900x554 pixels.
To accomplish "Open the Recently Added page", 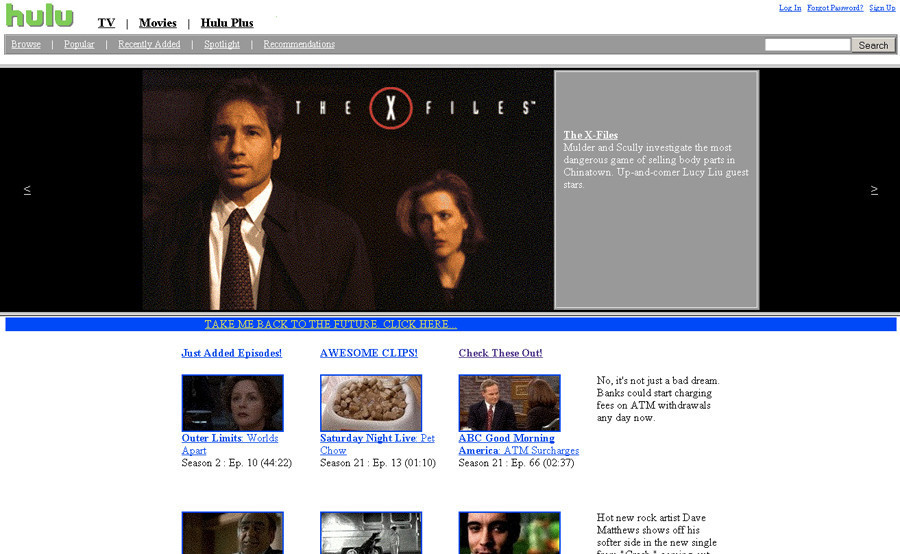I will click(x=149, y=44).
